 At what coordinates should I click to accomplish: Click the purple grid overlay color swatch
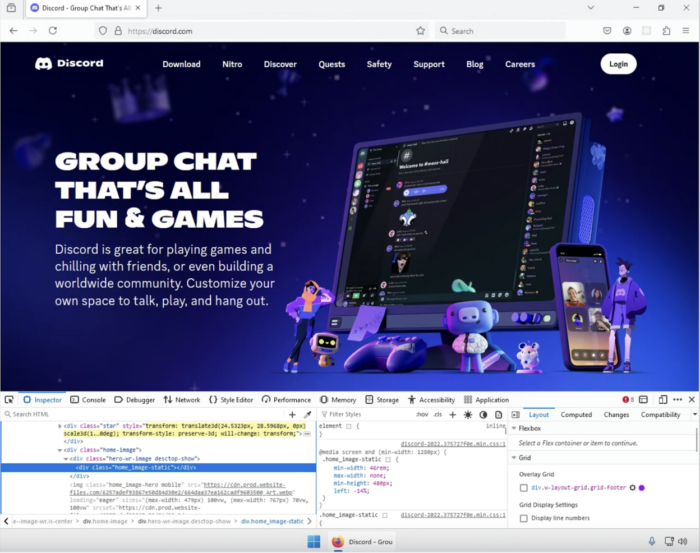[642, 488]
